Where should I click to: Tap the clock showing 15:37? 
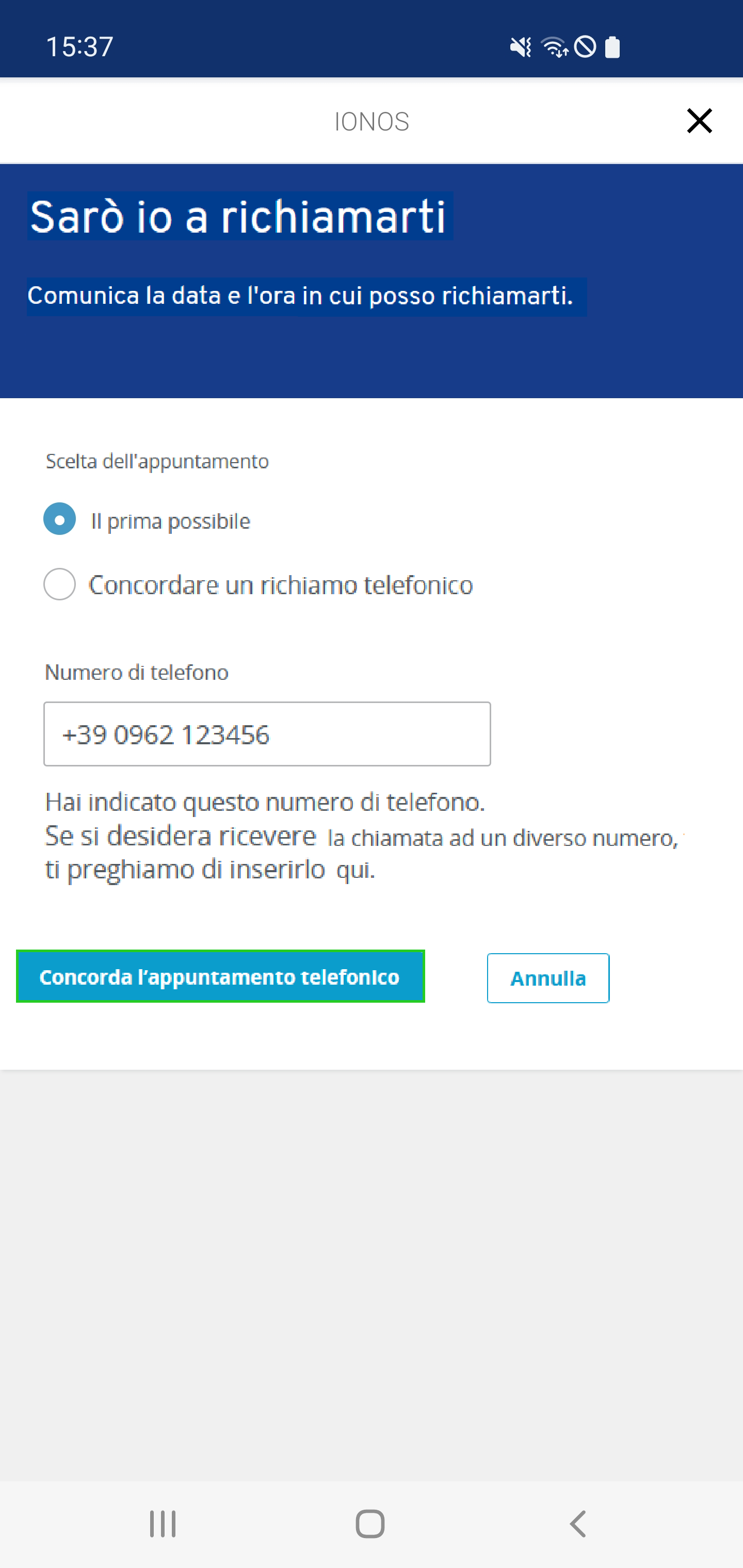tap(80, 47)
